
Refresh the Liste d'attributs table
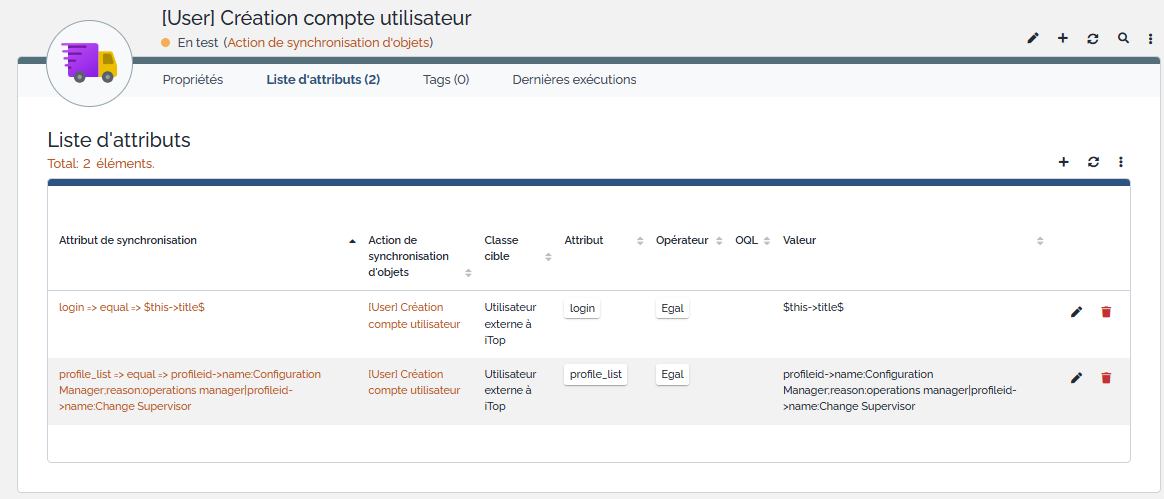tap(1093, 162)
